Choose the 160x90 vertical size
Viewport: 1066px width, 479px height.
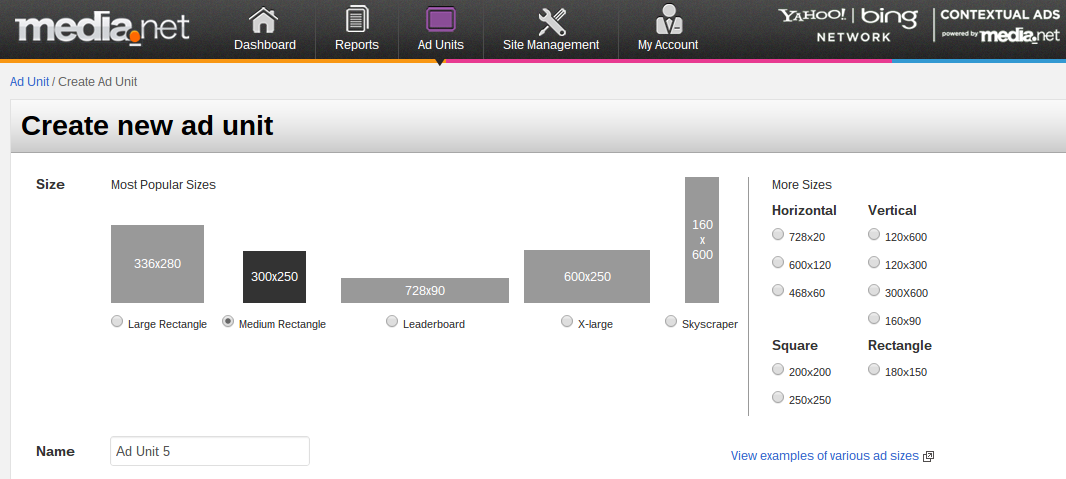874,318
